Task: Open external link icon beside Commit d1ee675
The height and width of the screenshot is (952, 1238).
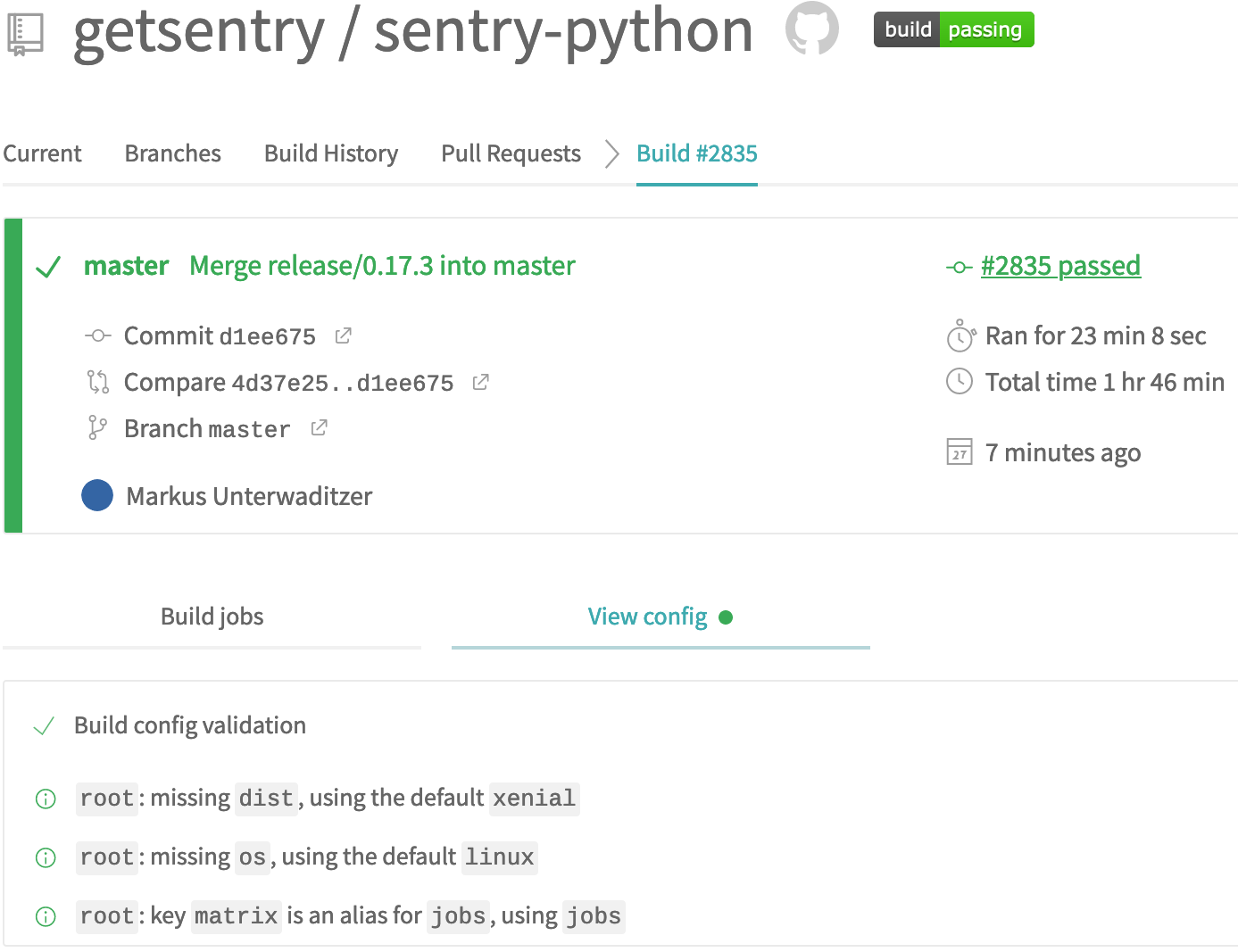Action: point(343,335)
